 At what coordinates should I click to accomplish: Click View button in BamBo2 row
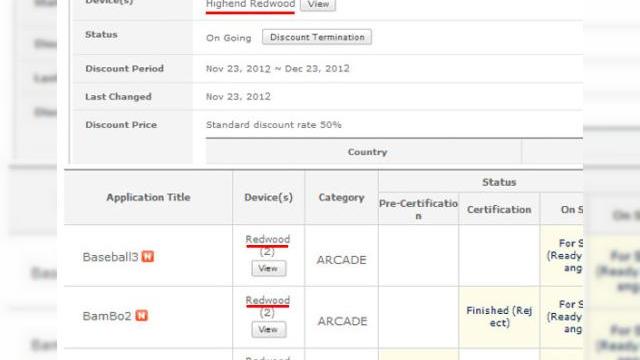[269, 329]
